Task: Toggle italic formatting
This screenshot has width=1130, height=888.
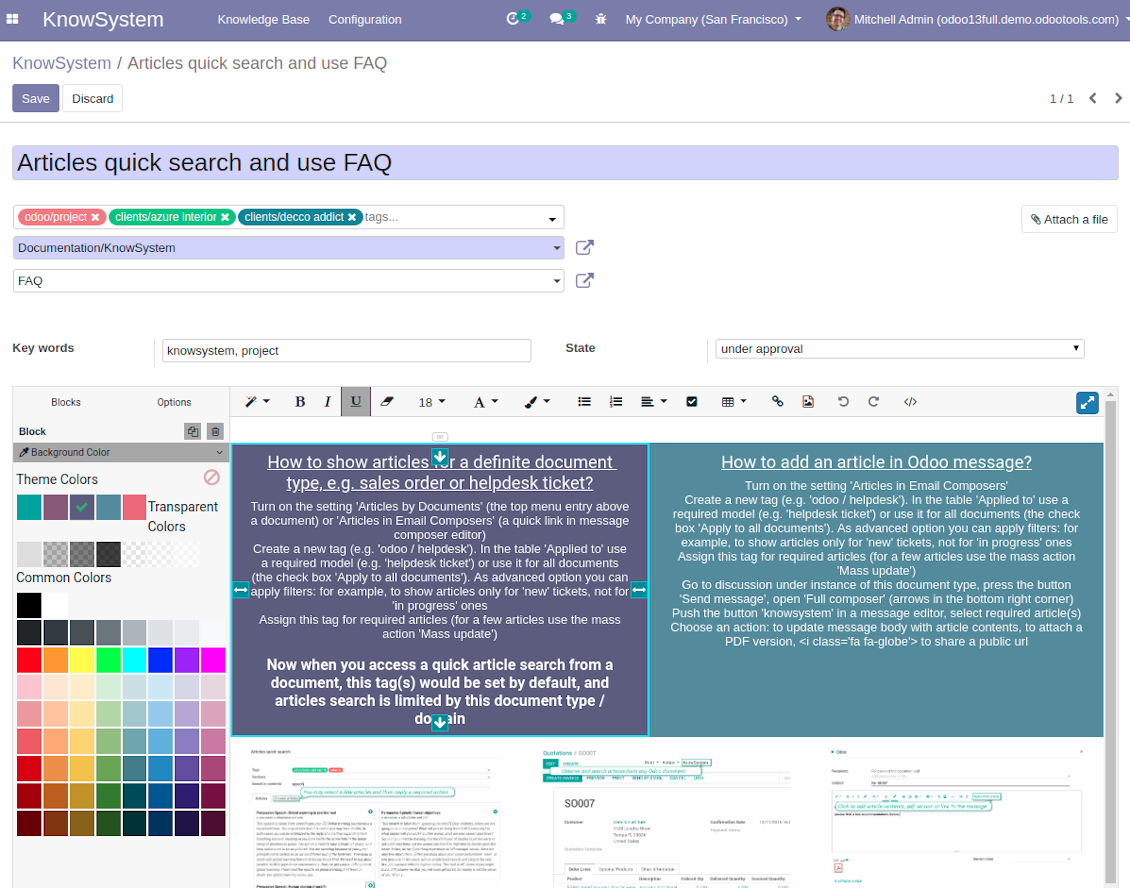Action: (327, 402)
